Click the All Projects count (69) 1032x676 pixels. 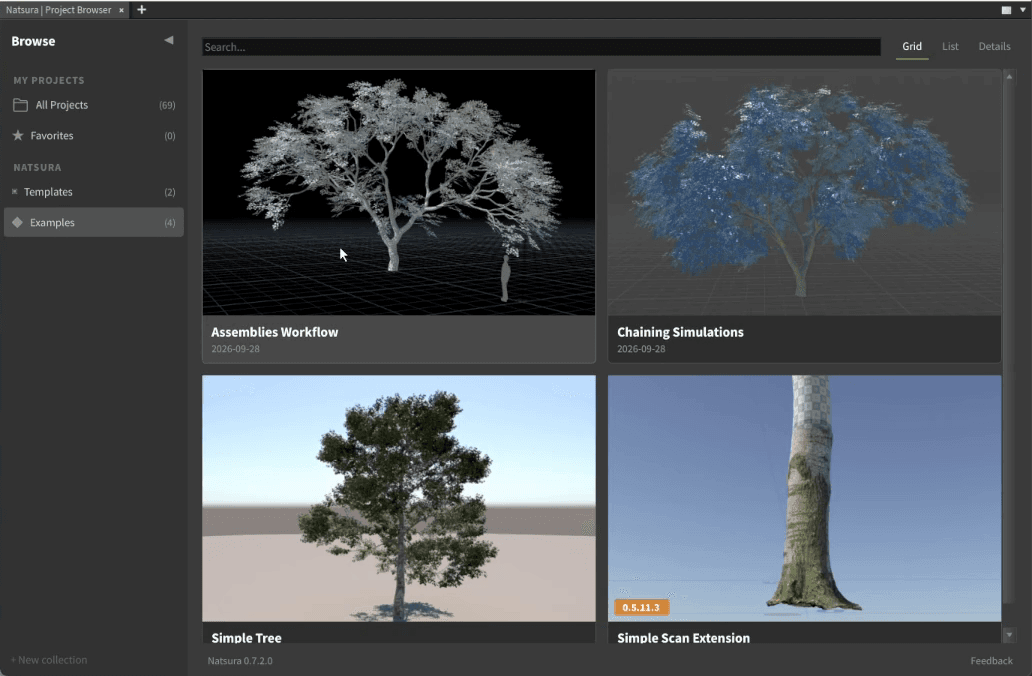167,105
